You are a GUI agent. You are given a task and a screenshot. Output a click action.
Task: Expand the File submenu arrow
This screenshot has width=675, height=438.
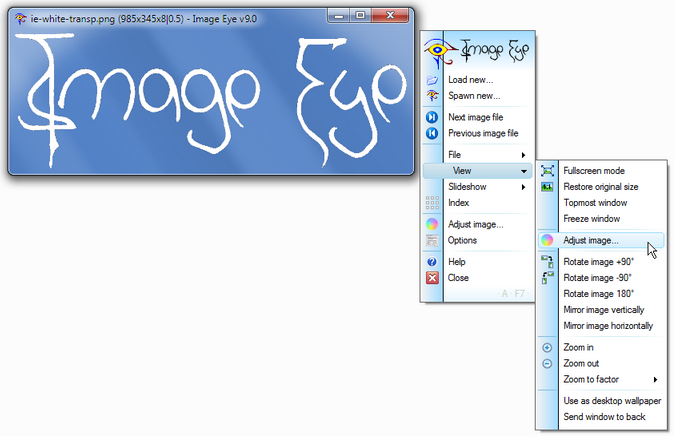pos(523,155)
